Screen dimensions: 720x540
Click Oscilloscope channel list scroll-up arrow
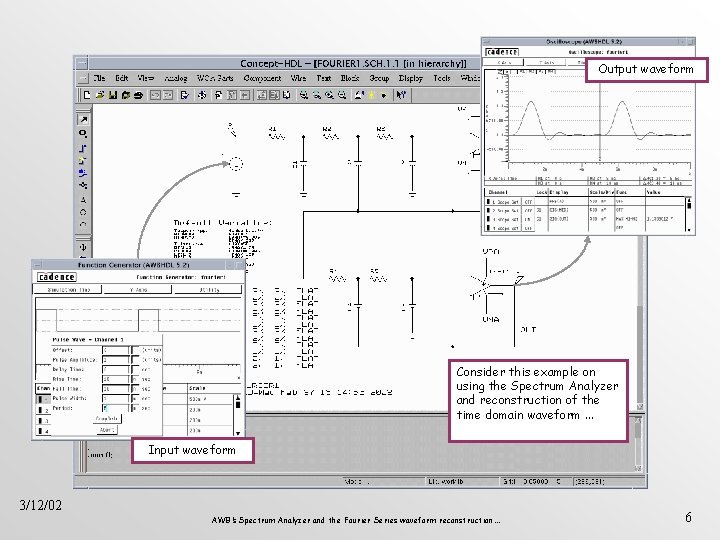[x=689, y=199]
